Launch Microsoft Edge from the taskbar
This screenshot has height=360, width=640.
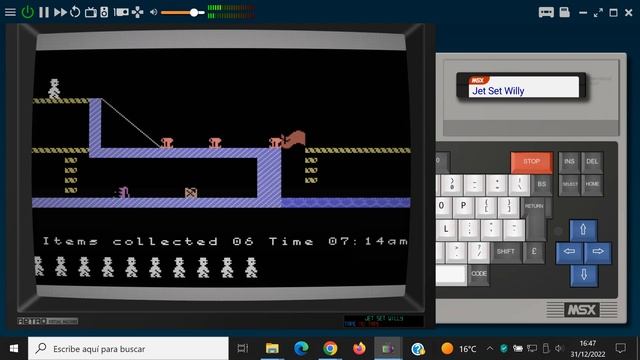301,349
